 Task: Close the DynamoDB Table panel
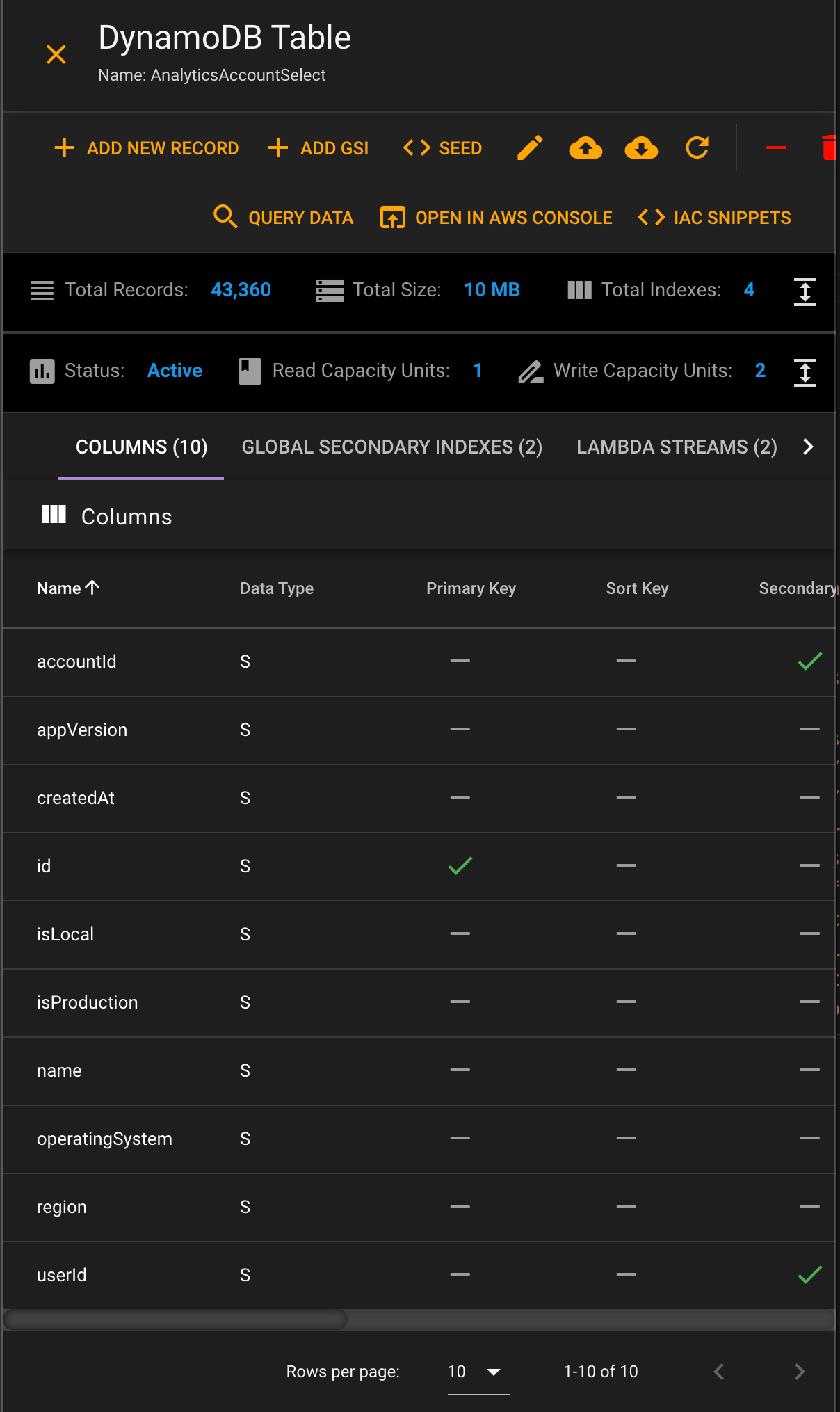[56, 54]
